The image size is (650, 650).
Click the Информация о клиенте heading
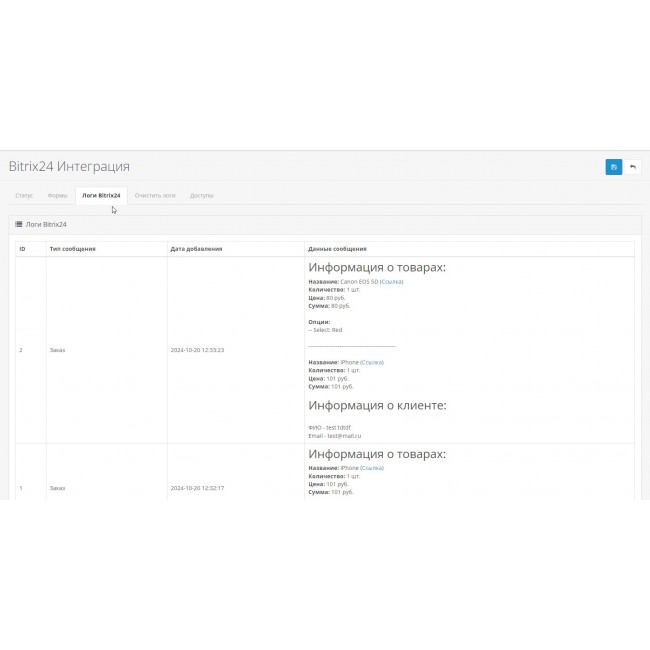point(377,405)
